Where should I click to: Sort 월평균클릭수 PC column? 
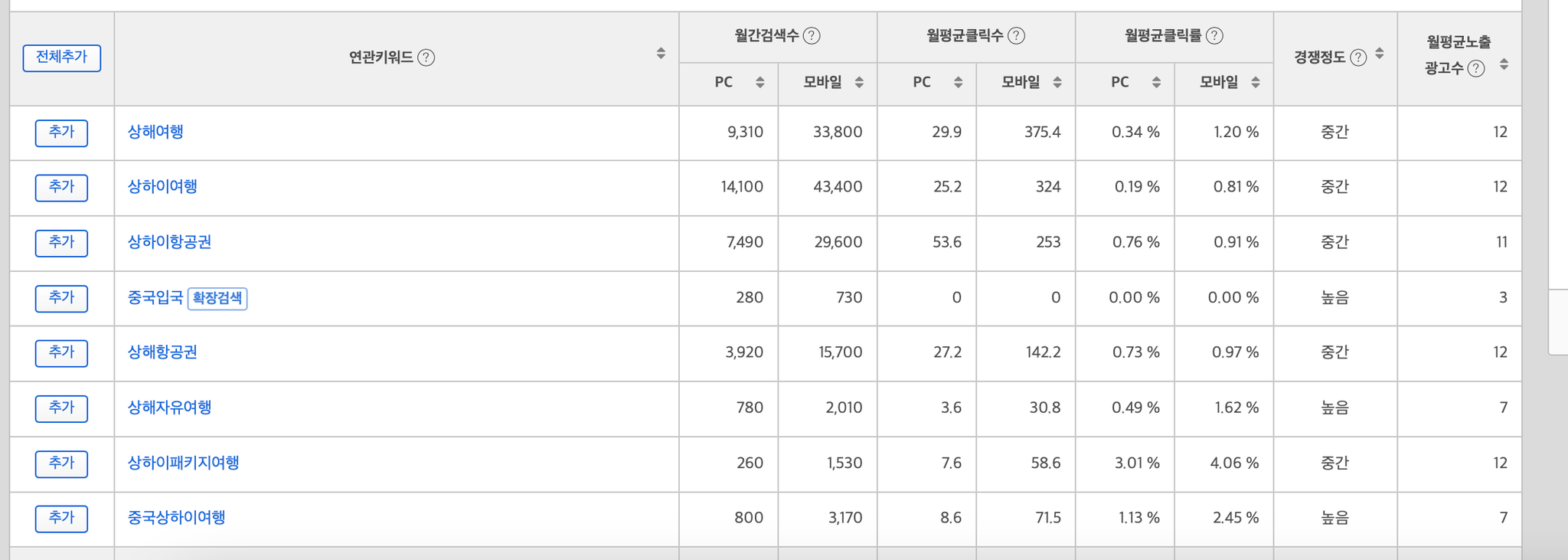pyautogui.click(x=958, y=82)
